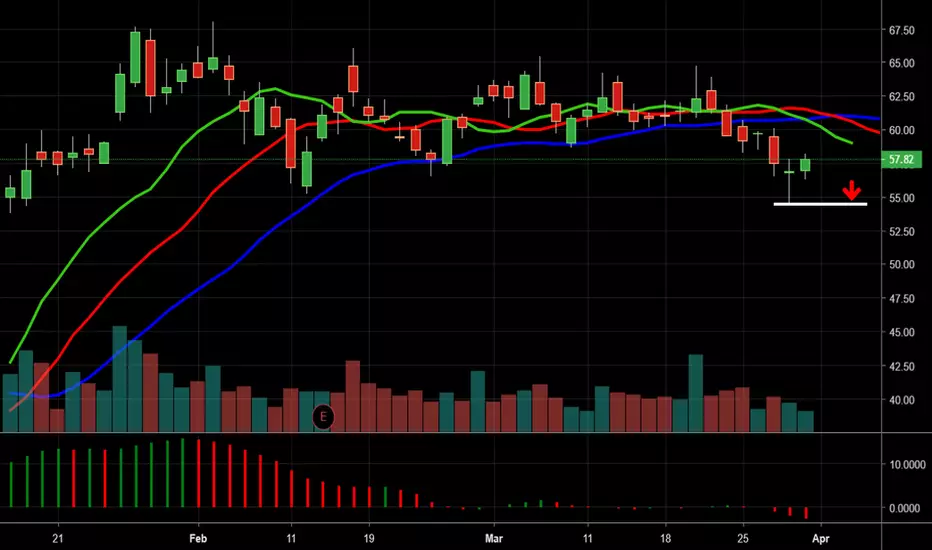Click the 62.50 price axis label
The width and height of the screenshot is (932, 550).
point(901,96)
